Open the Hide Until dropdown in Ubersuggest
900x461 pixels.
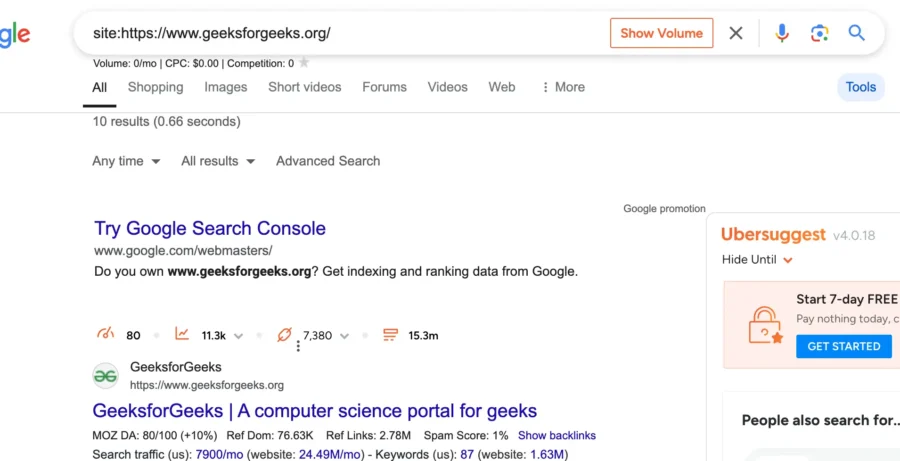(x=757, y=259)
